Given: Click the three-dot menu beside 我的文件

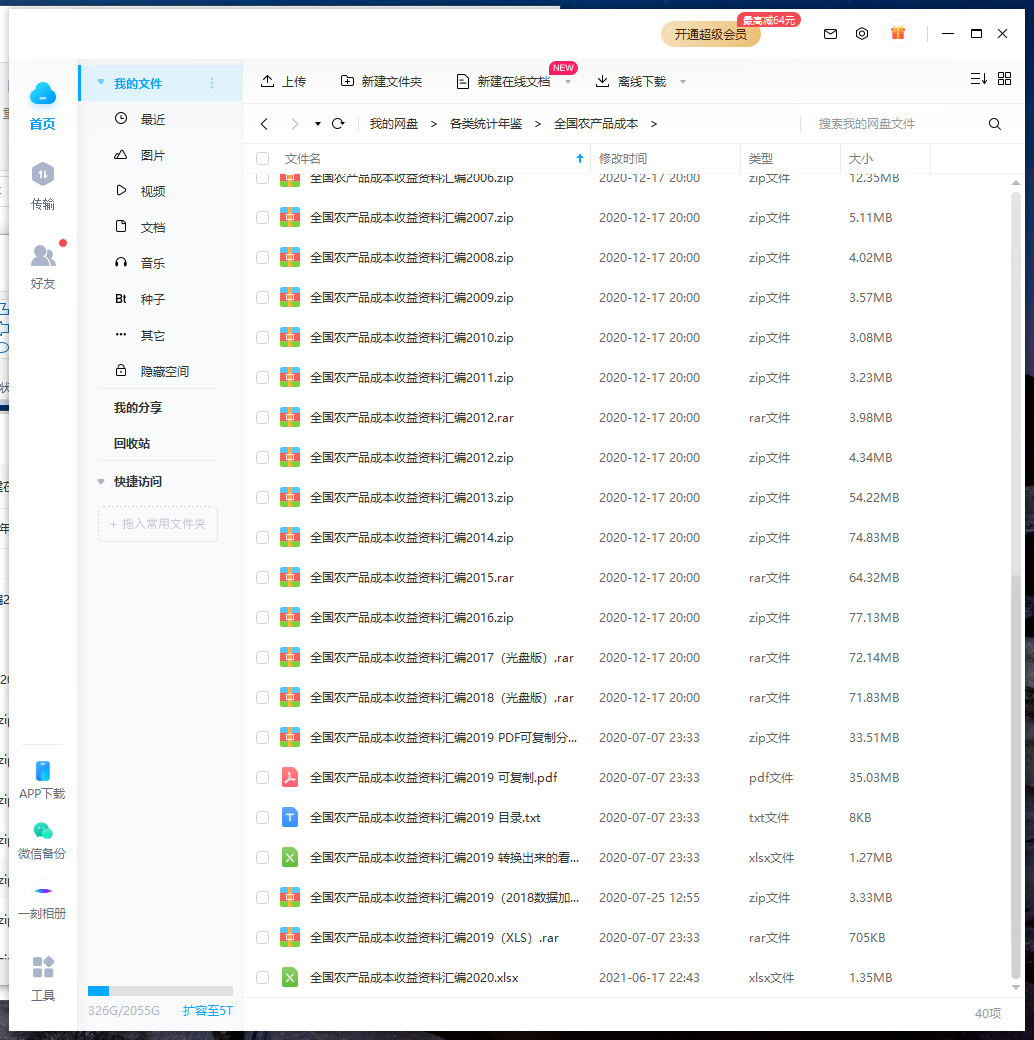Looking at the screenshot, I should (212, 83).
